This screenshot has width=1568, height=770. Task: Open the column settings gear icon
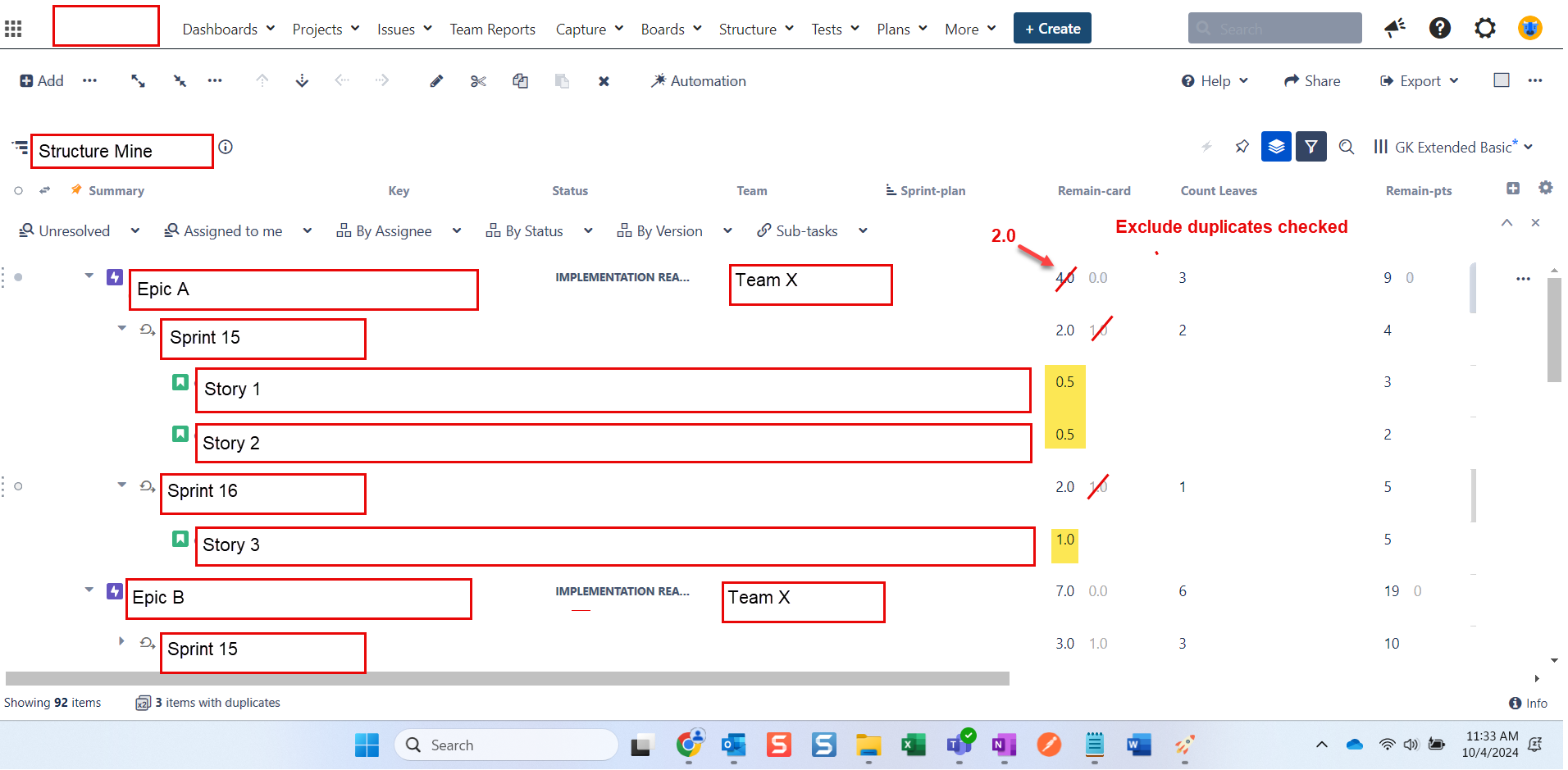[x=1545, y=188]
